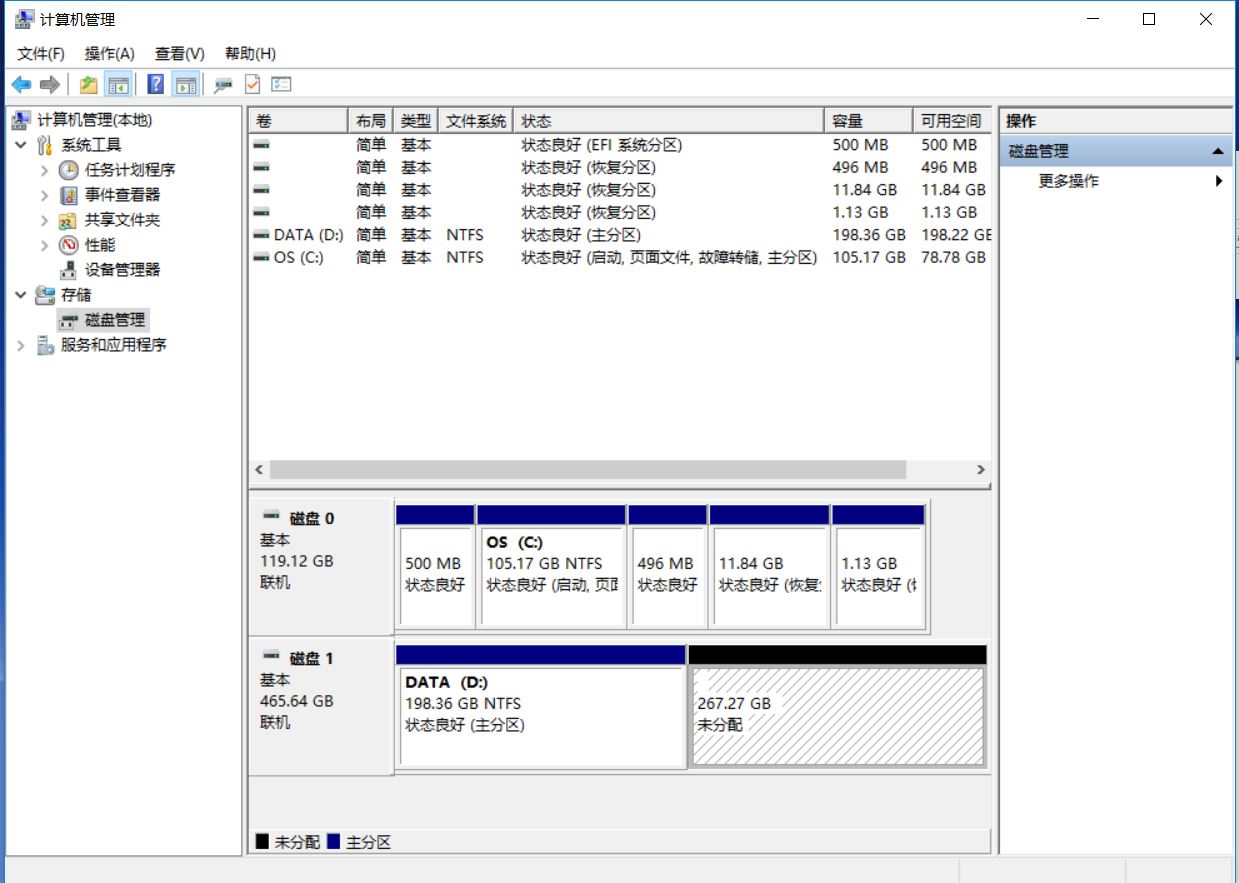Viewport: 1239px width, 883px height.
Task: Expand the 性能 node arrow
Action: click(x=45, y=245)
